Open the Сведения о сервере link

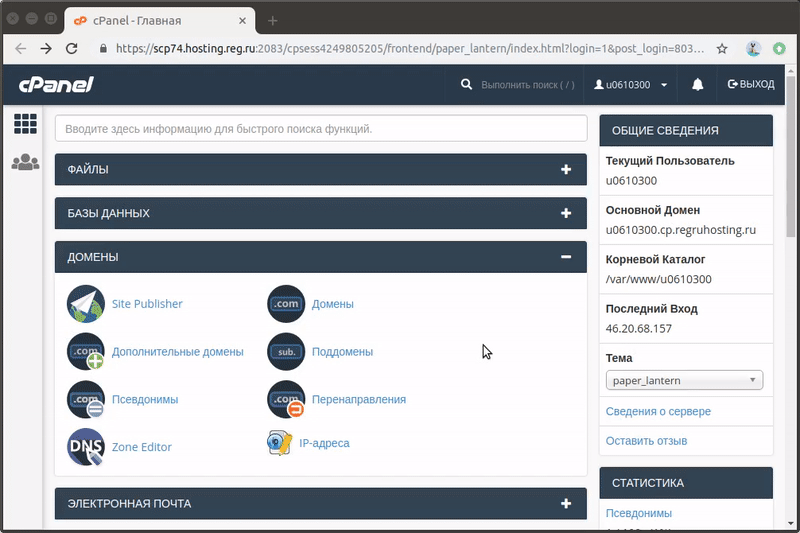(x=658, y=411)
